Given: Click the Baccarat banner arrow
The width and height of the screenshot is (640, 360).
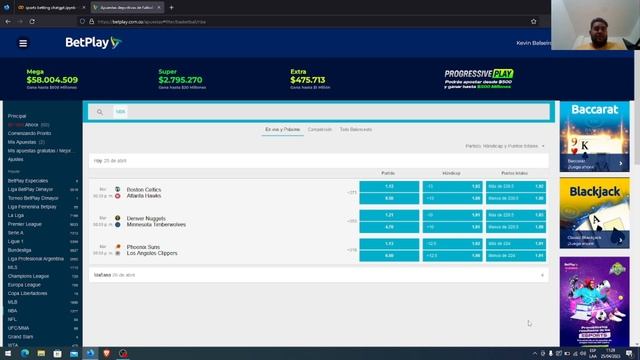Looking at the screenshot, I should point(620,163).
